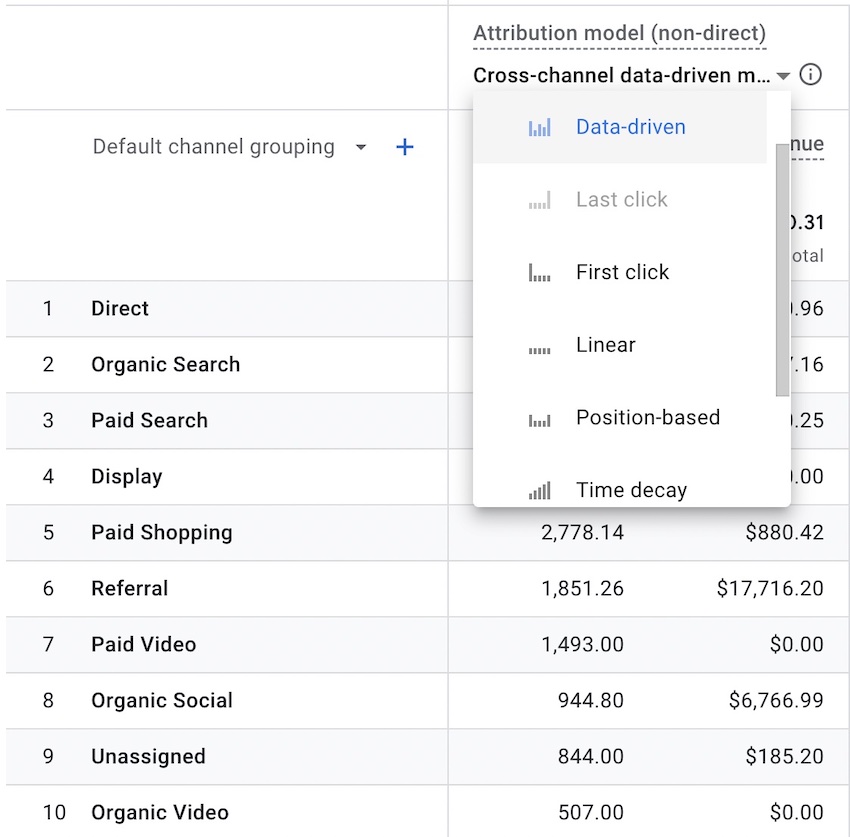The height and width of the screenshot is (837, 850).
Task: Click the greyed-out Last click icon
Action: 539,199
